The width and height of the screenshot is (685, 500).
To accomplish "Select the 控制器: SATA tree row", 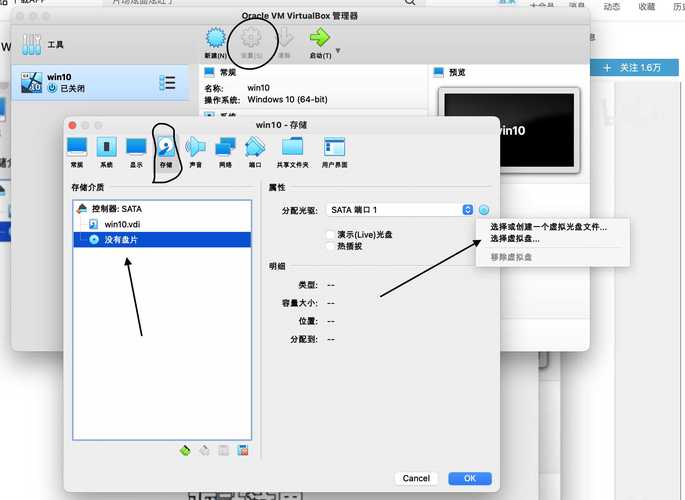I will [162, 209].
